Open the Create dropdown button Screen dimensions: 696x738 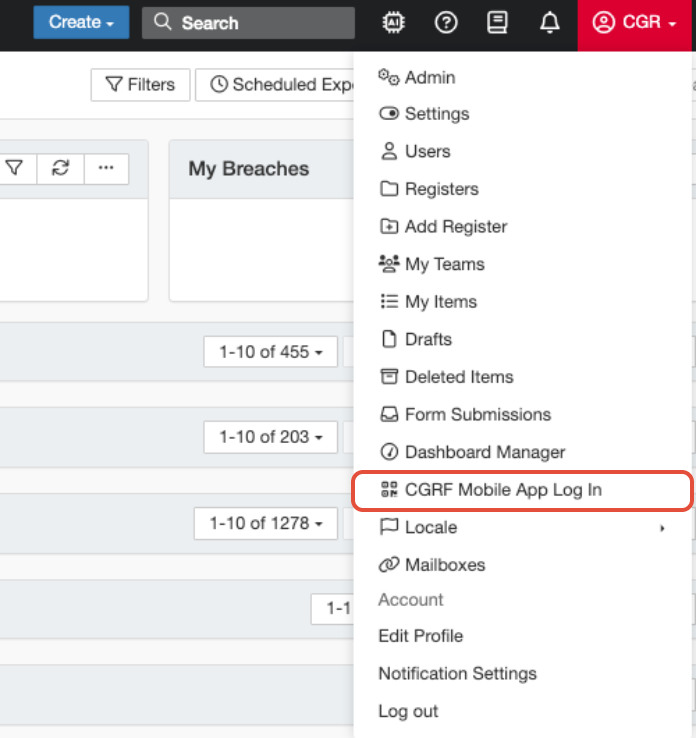pos(81,22)
